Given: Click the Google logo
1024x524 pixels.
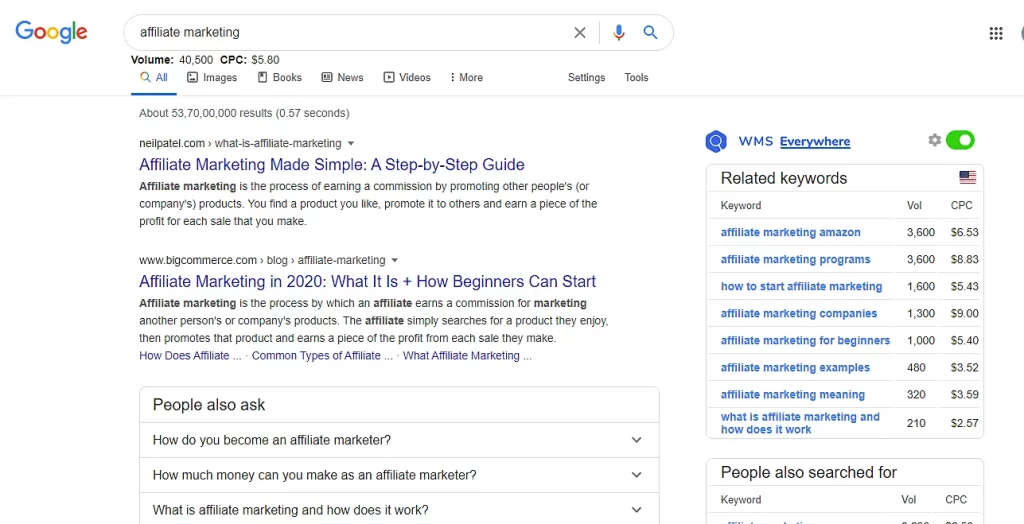Looking at the screenshot, I should point(52,31).
